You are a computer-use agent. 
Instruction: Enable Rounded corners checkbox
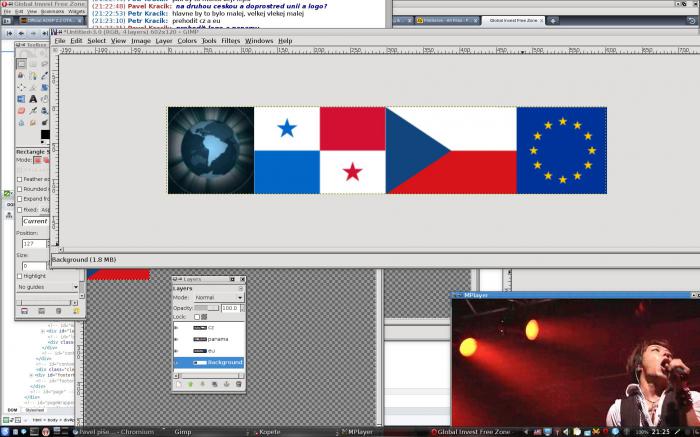point(20,189)
